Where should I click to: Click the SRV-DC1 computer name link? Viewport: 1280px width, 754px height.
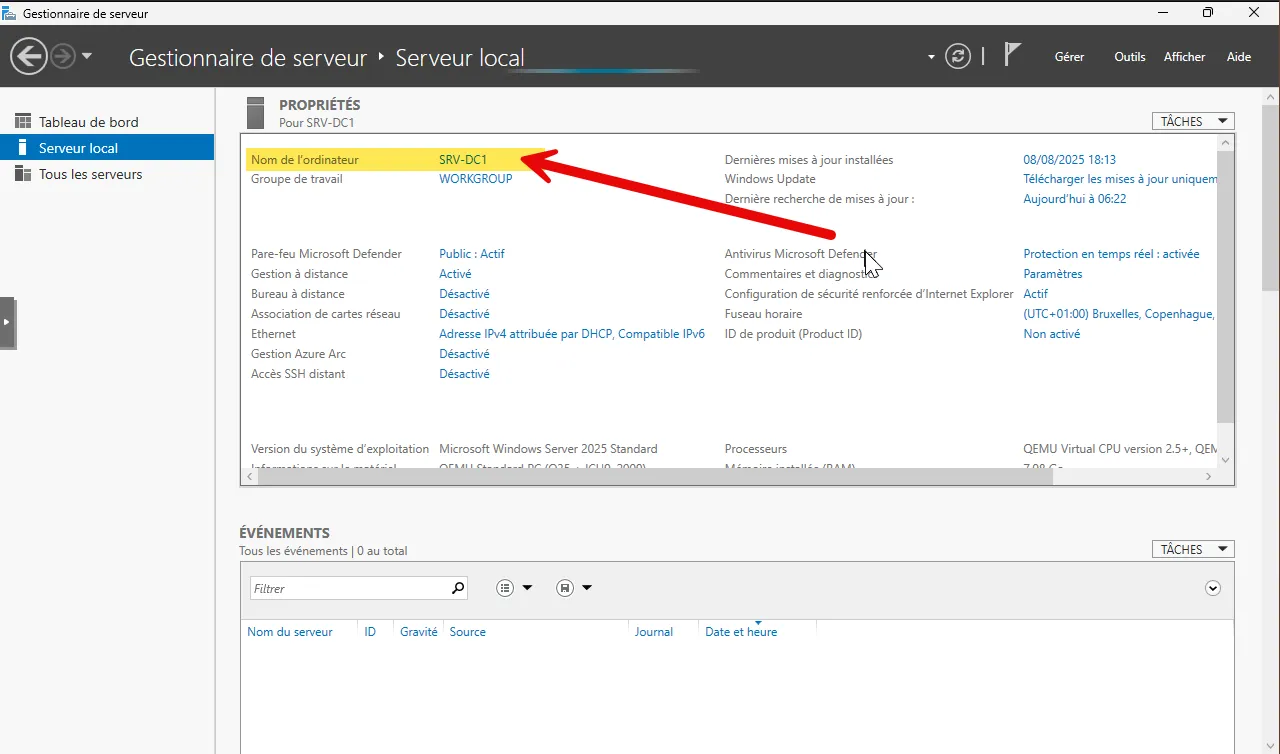463,160
